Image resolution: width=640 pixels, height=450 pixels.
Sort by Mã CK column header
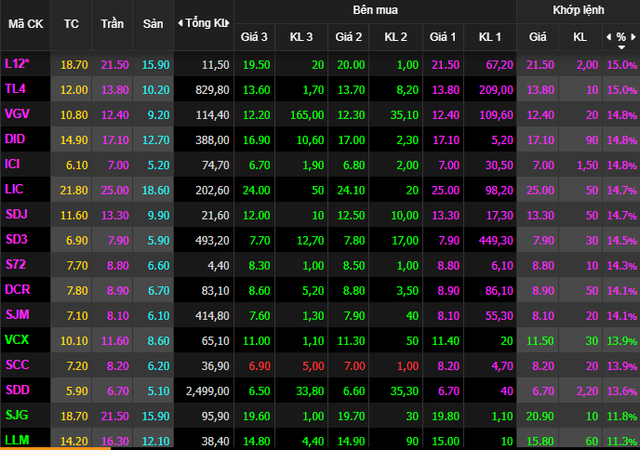pyautogui.click(x=25, y=24)
